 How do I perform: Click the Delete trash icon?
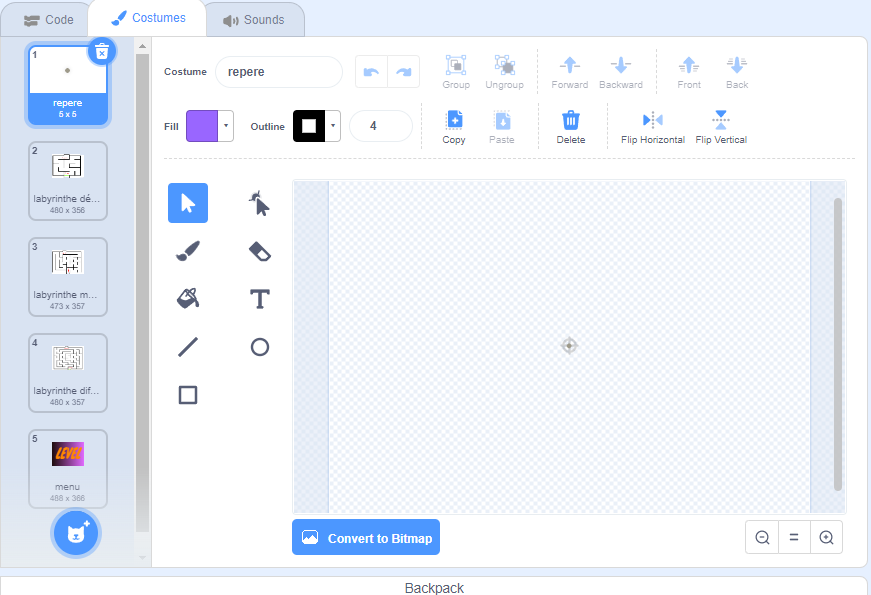570,120
